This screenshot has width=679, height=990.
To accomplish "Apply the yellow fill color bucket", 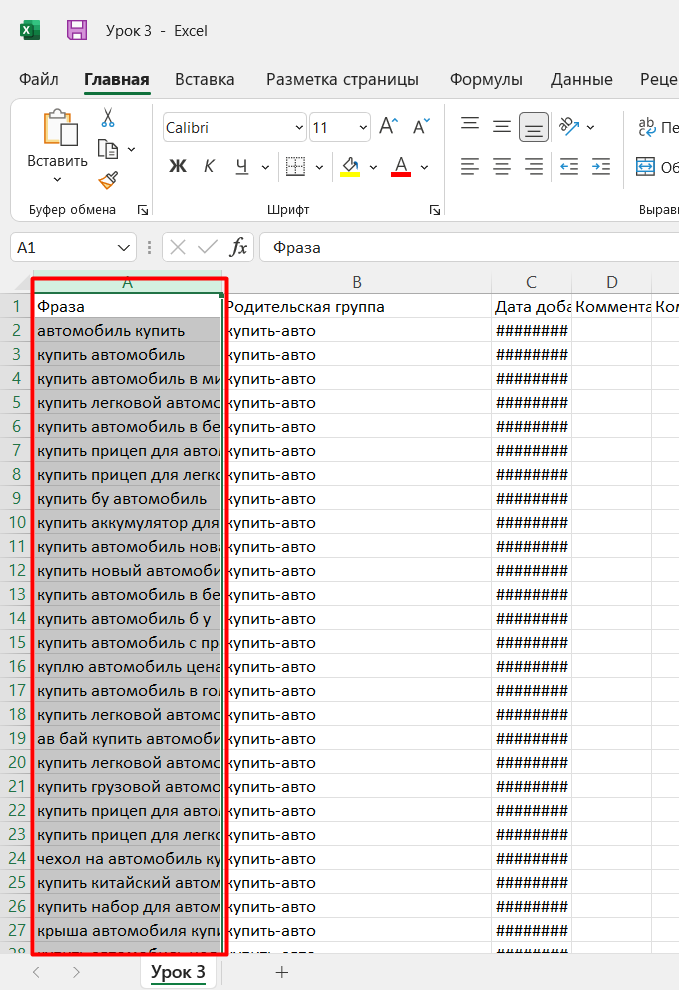I will click(351, 167).
